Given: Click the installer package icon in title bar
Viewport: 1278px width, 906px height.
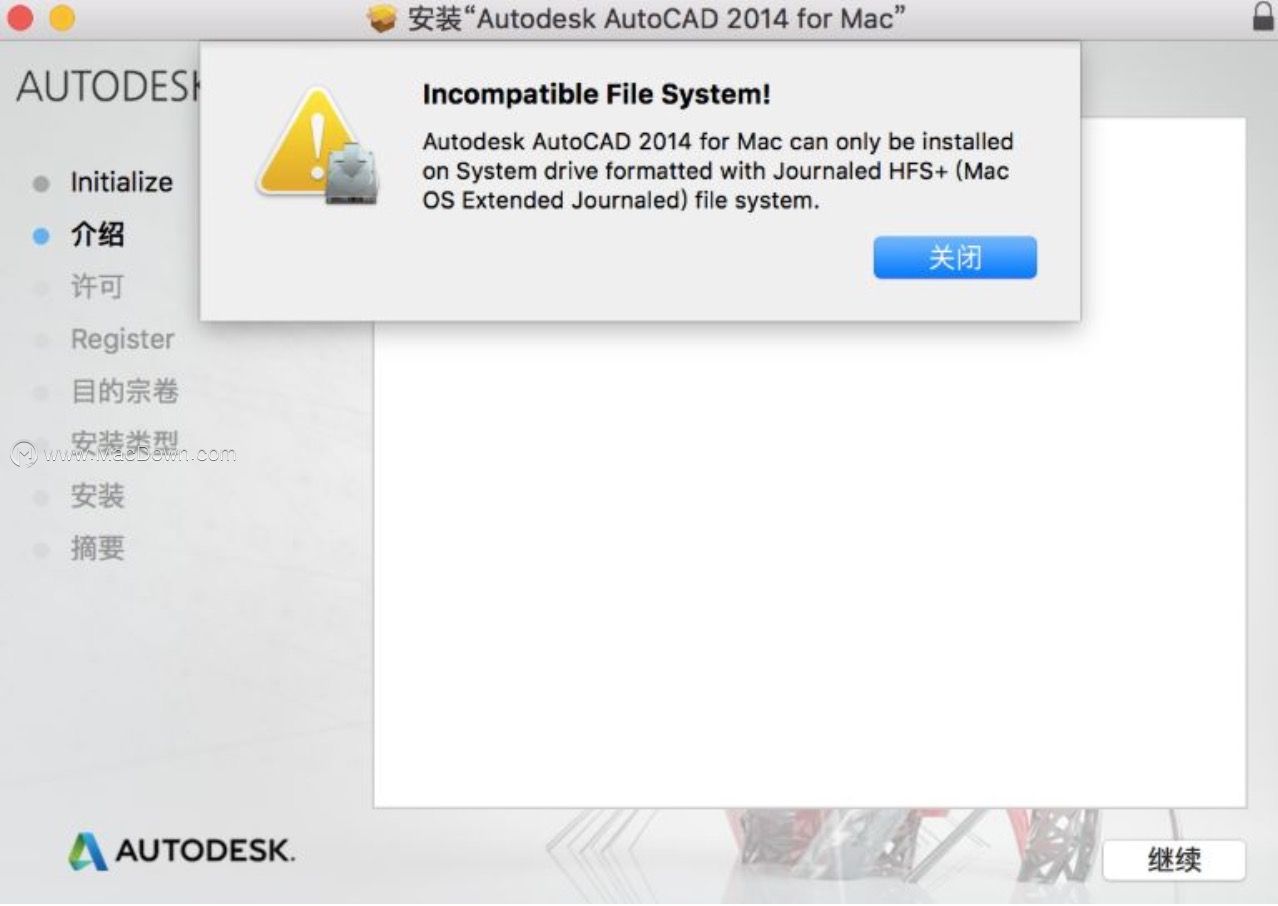Looking at the screenshot, I should tap(383, 18).
